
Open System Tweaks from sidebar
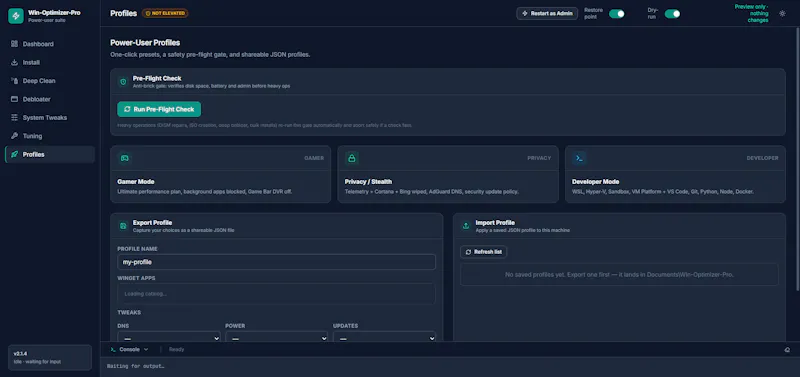50,117
